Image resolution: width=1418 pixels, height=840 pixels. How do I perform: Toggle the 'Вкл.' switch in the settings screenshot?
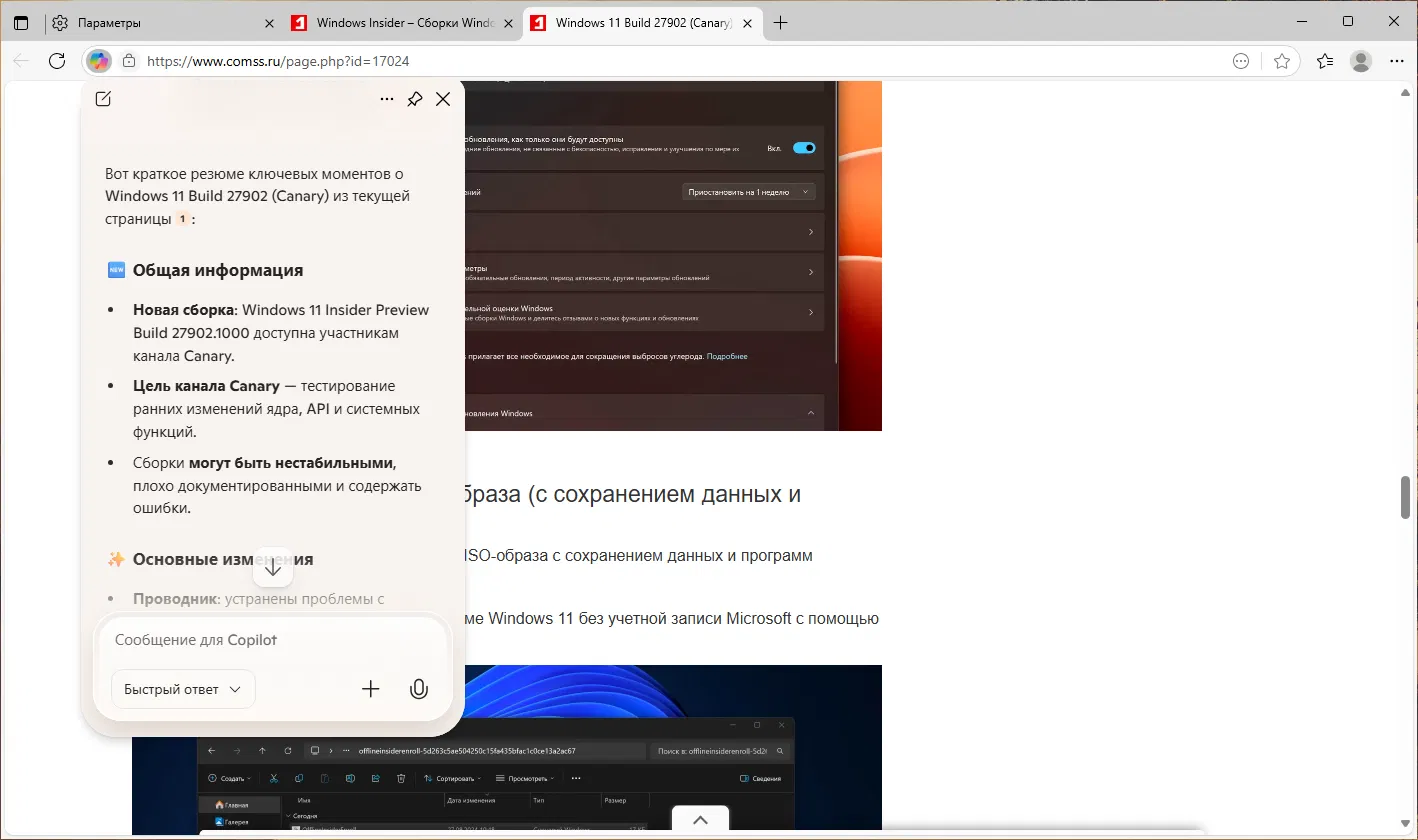[x=804, y=148]
